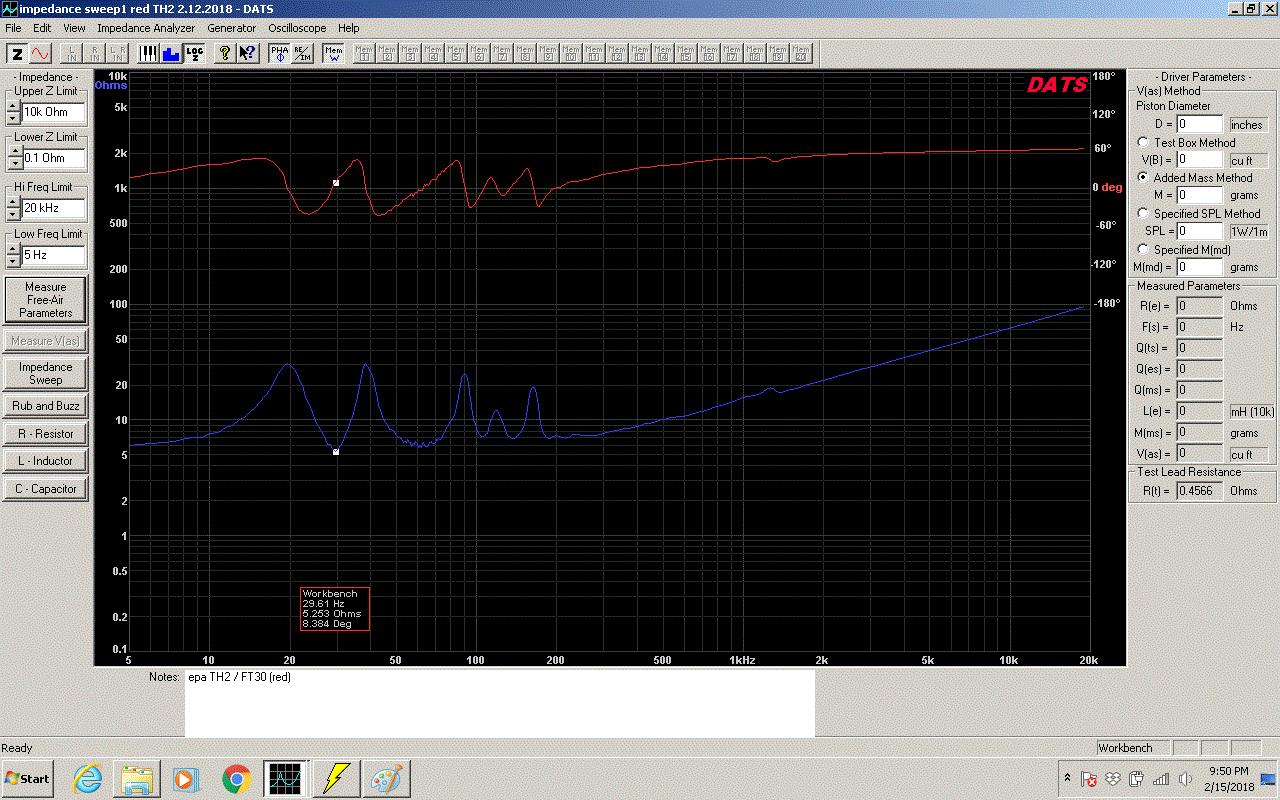Decrease the Low Freq Limit with down arrow
Viewport: 1280px width, 800px height.
(x=13, y=261)
